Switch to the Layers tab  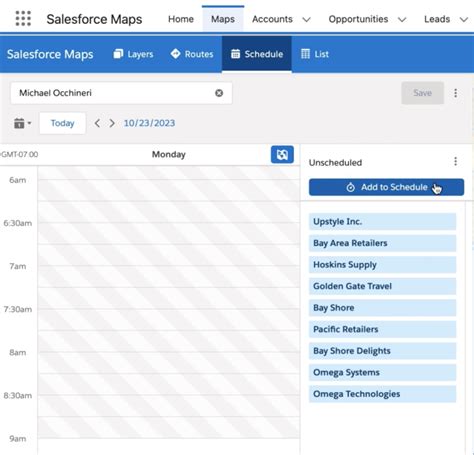click(x=133, y=54)
